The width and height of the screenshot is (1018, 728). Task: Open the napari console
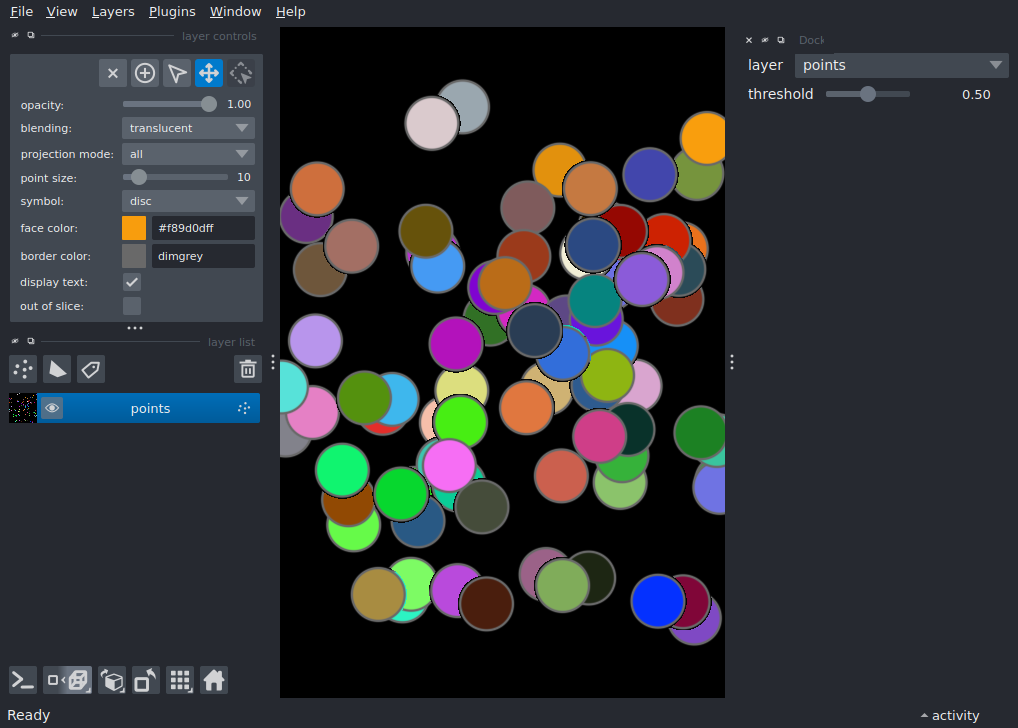23,681
